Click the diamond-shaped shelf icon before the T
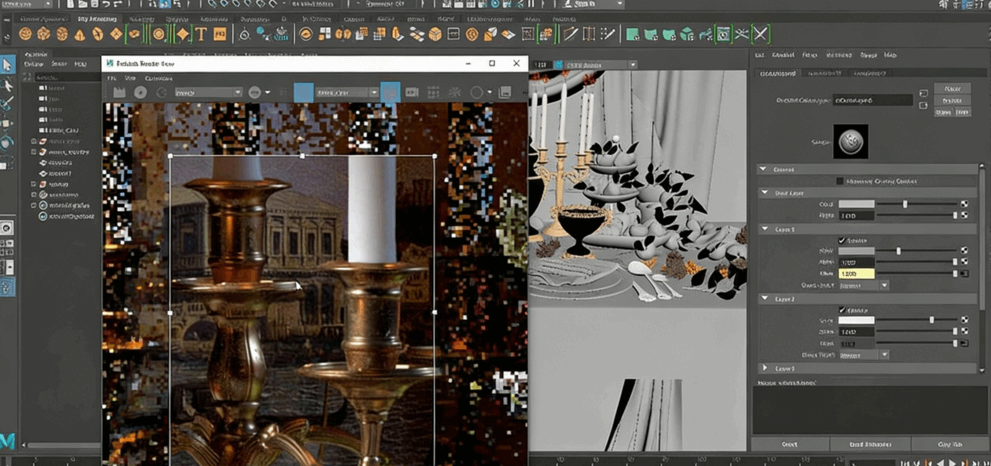This screenshot has width=991, height=466. [x=182, y=34]
